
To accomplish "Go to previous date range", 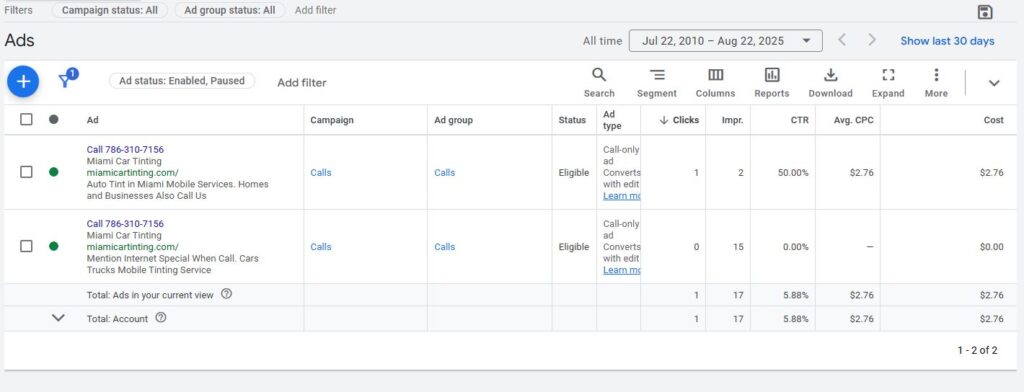I will click(842, 41).
